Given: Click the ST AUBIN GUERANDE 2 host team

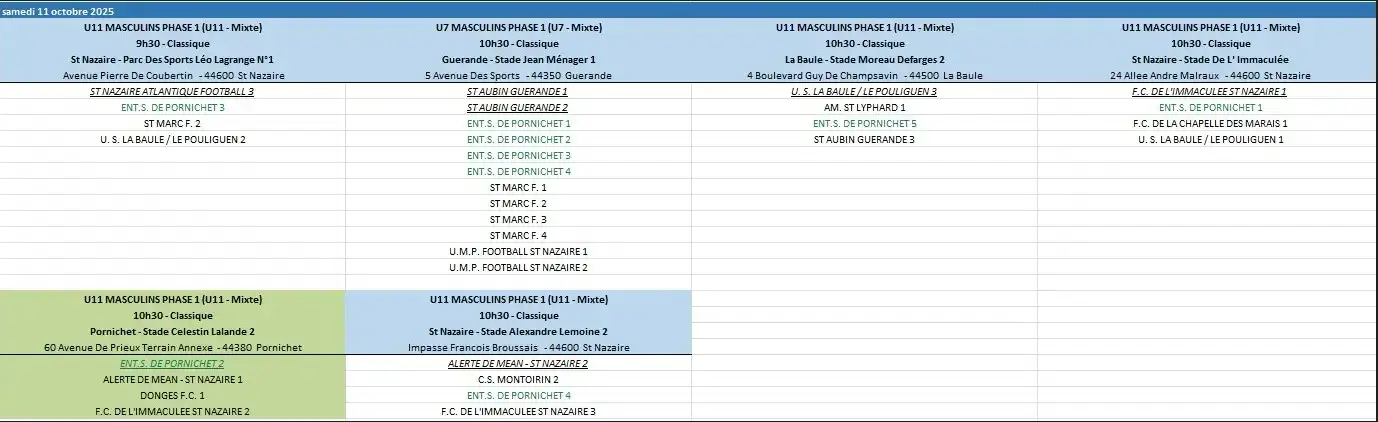Looking at the screenshot, I should (x=518, y=108).
